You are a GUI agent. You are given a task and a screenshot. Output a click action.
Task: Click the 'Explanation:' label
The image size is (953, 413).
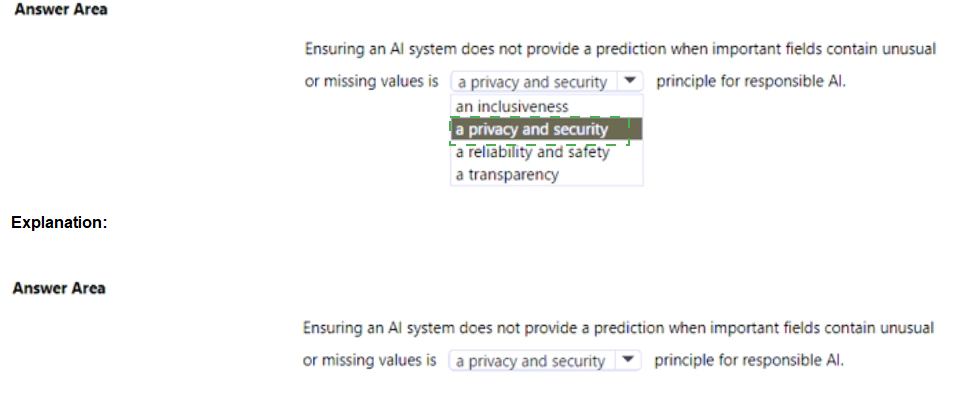coord(59,223)
